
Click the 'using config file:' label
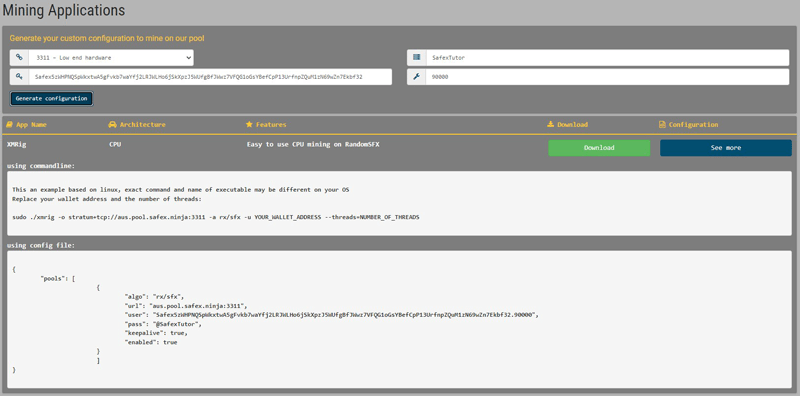(41, 245)
